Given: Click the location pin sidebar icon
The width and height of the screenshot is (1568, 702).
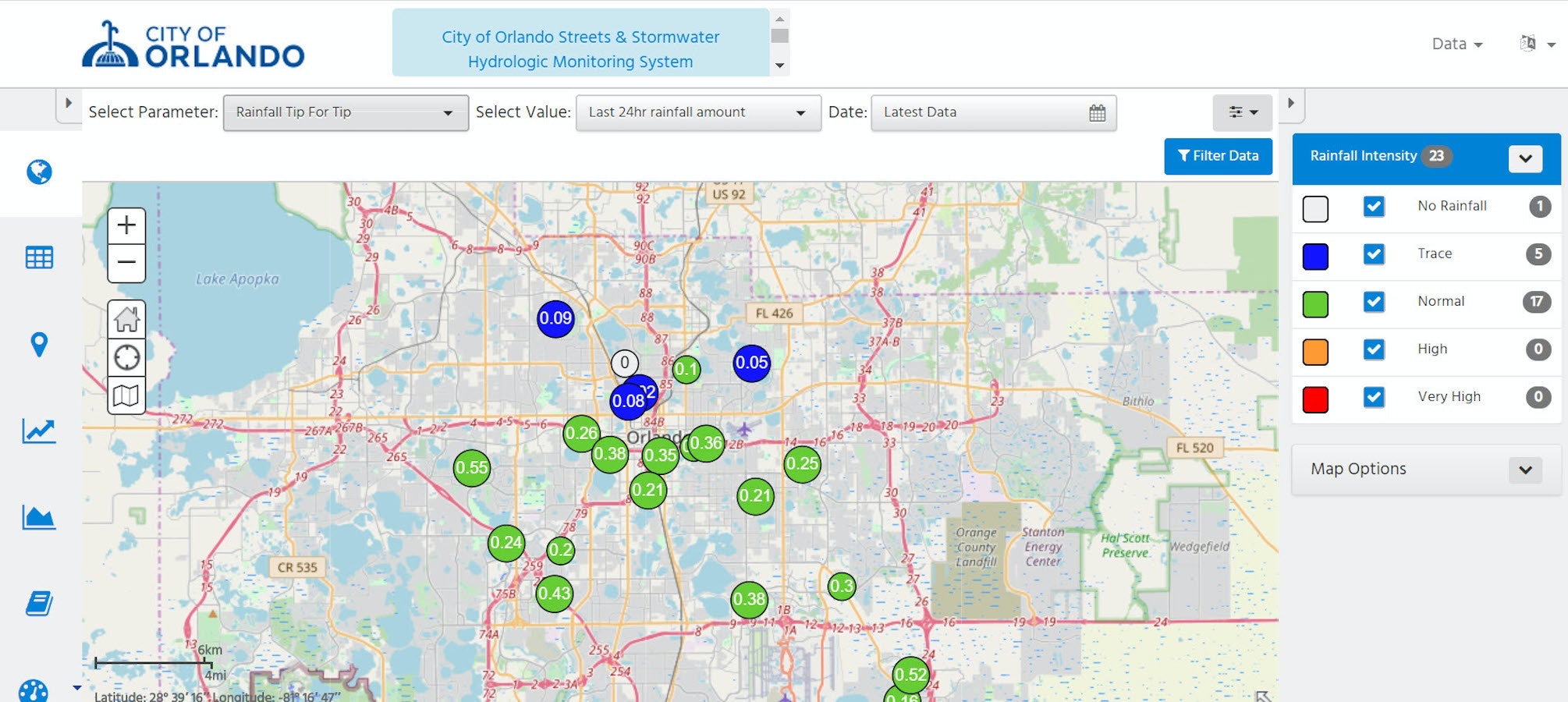Looking at the screenshot, I should point(39,344).
